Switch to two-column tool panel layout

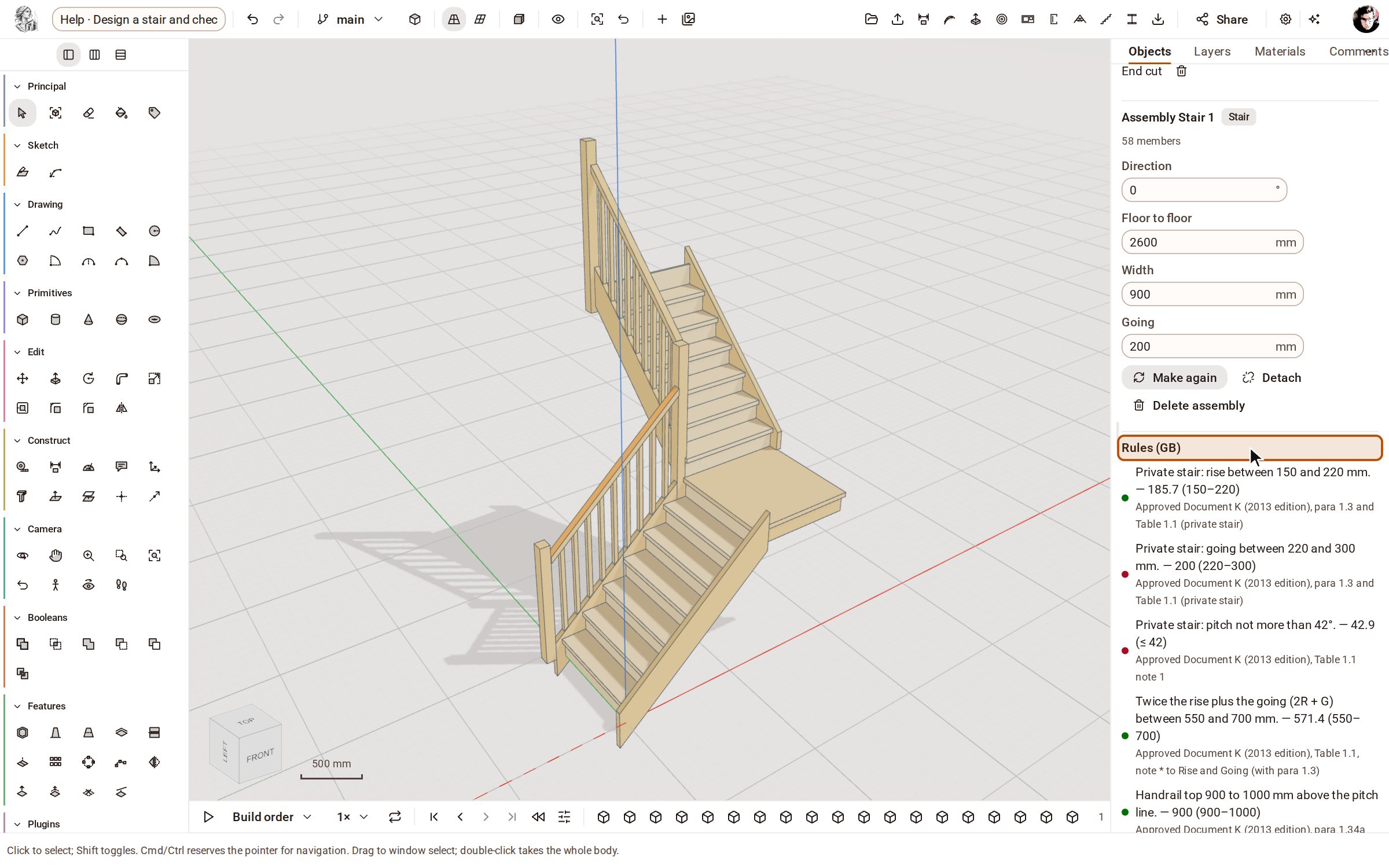point(94,54)
